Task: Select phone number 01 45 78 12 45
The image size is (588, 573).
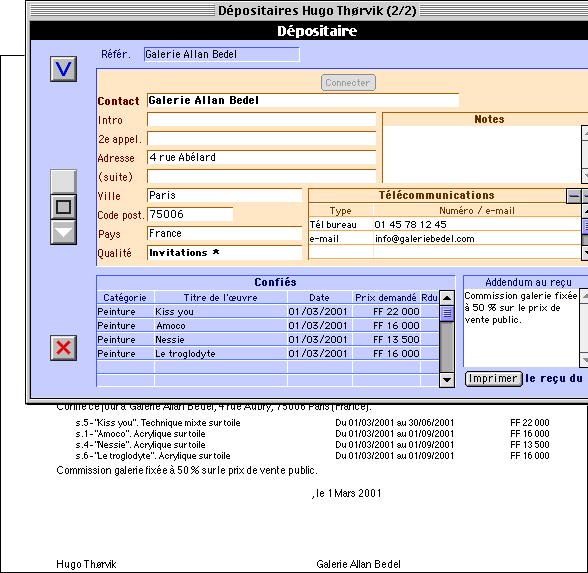Action: coord(477,225)
